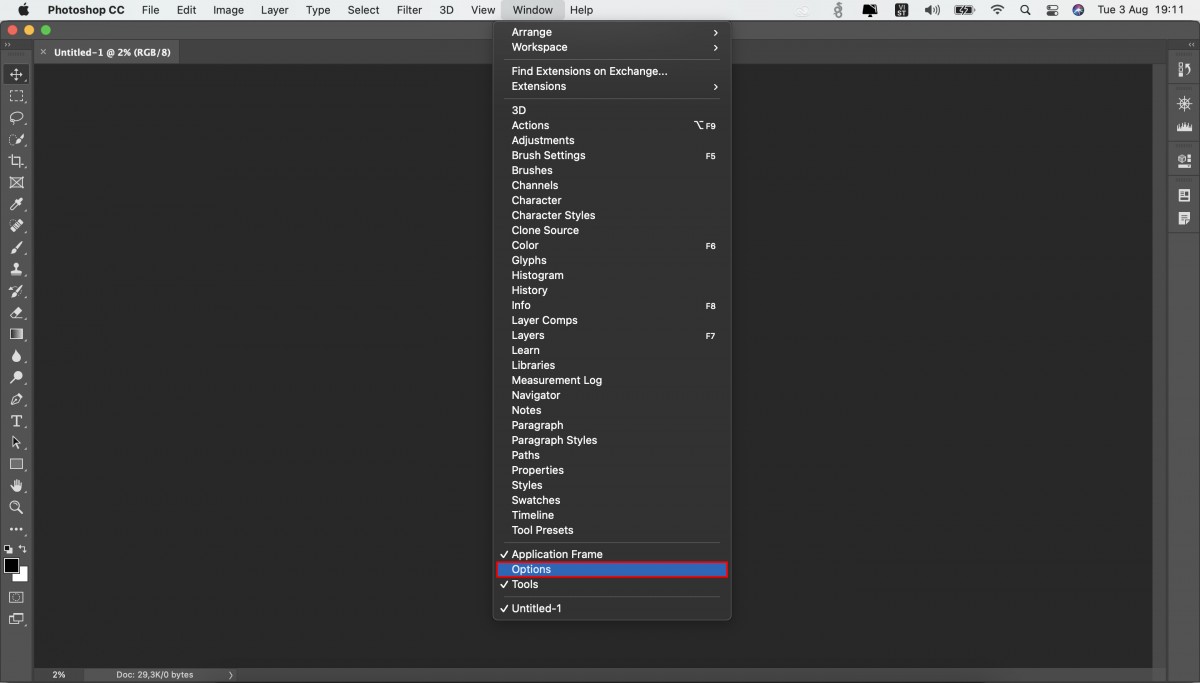The height and width of the screenshot is (683, 1200).
Task: Select the Crop tool
Action: coord(16,161)
